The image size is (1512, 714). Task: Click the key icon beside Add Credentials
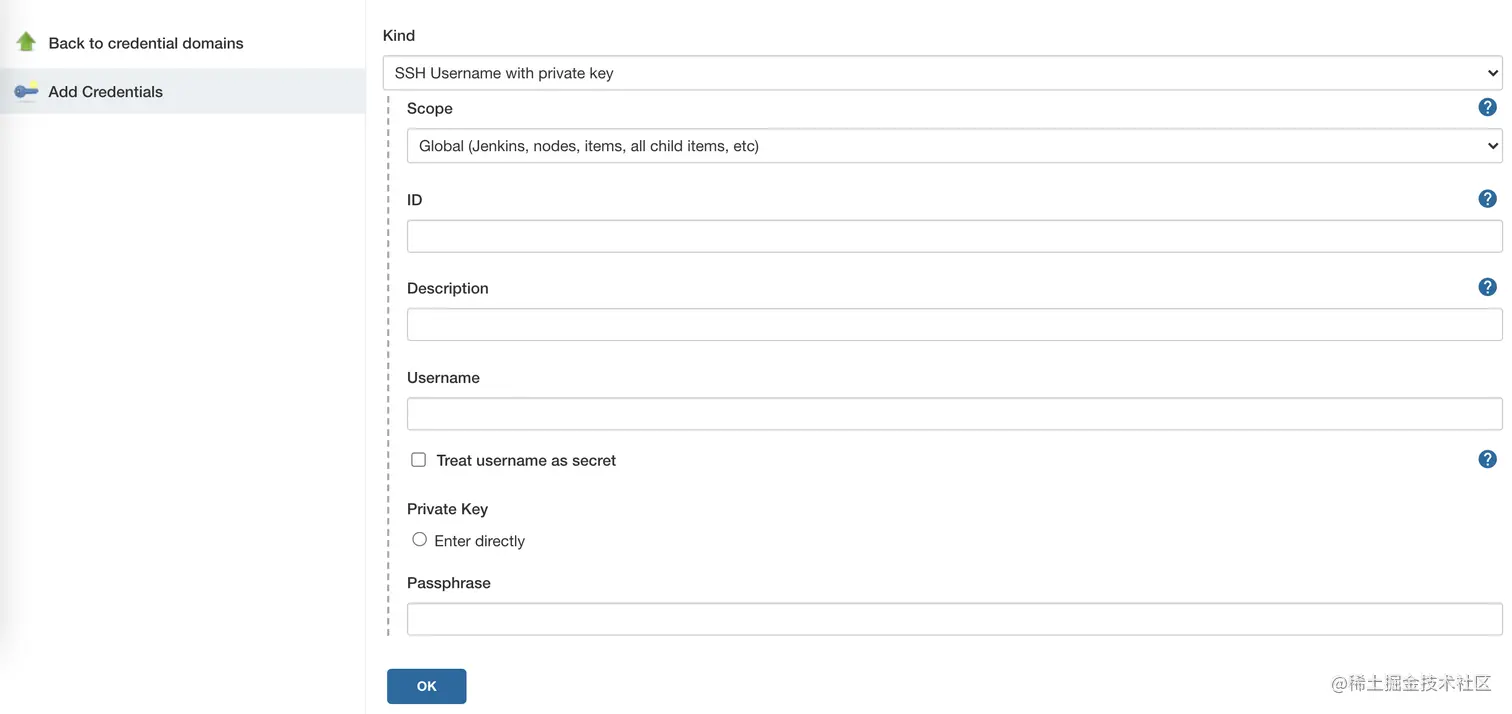[26, 91]
